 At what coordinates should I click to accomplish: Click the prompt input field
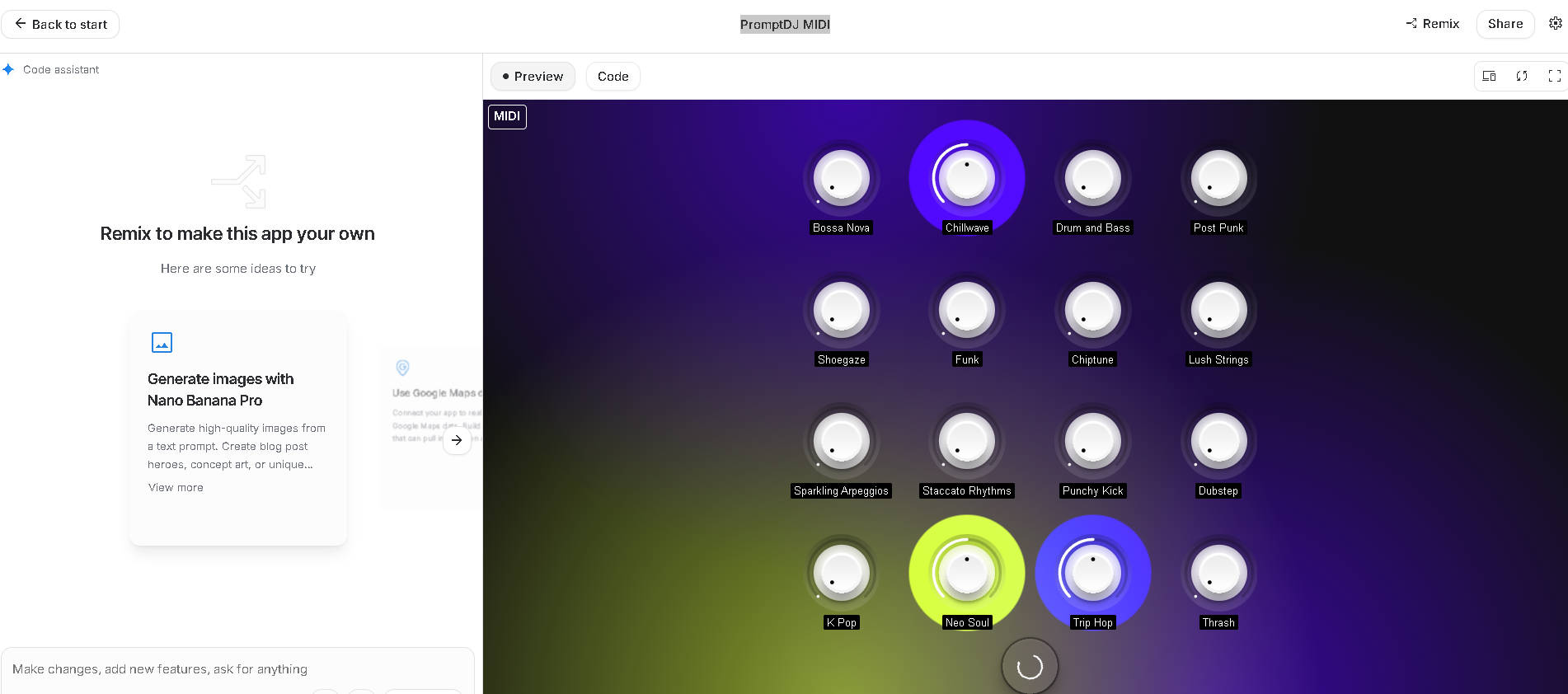[x=237, y=669]
